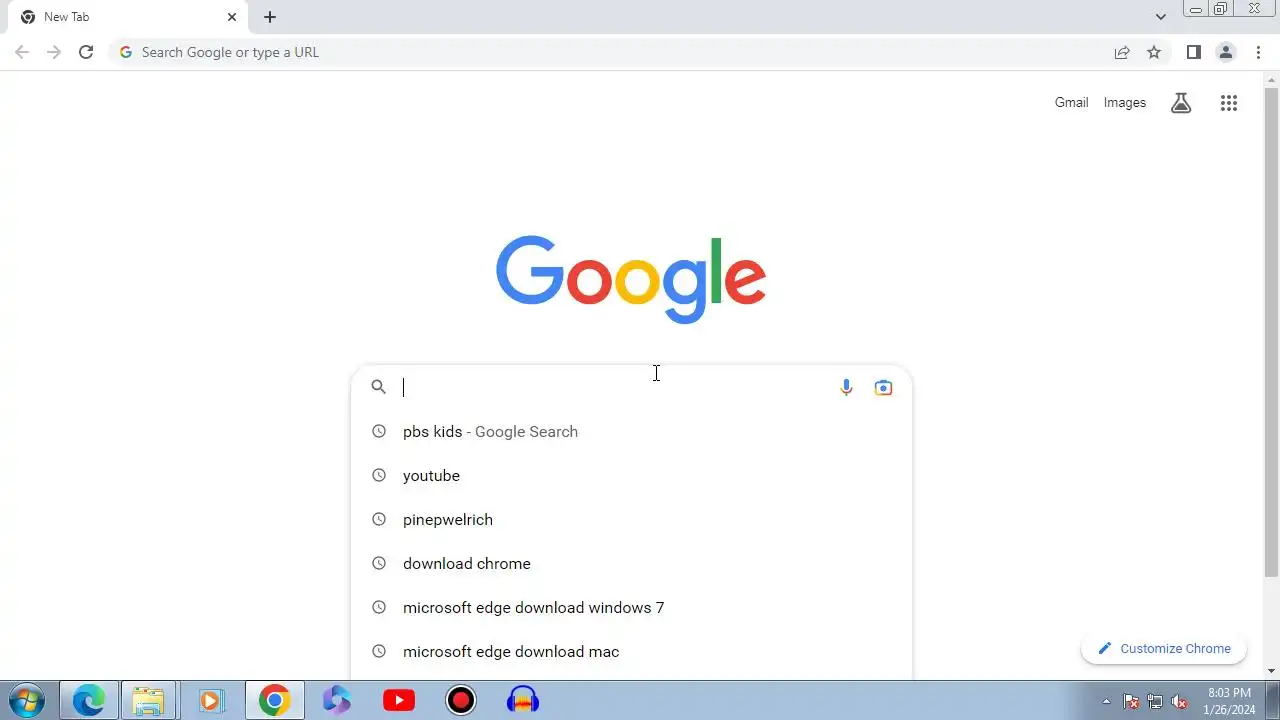Share this page icon in address bar
Viewport: 1280px width, 720px height.
pos(1122,52)
